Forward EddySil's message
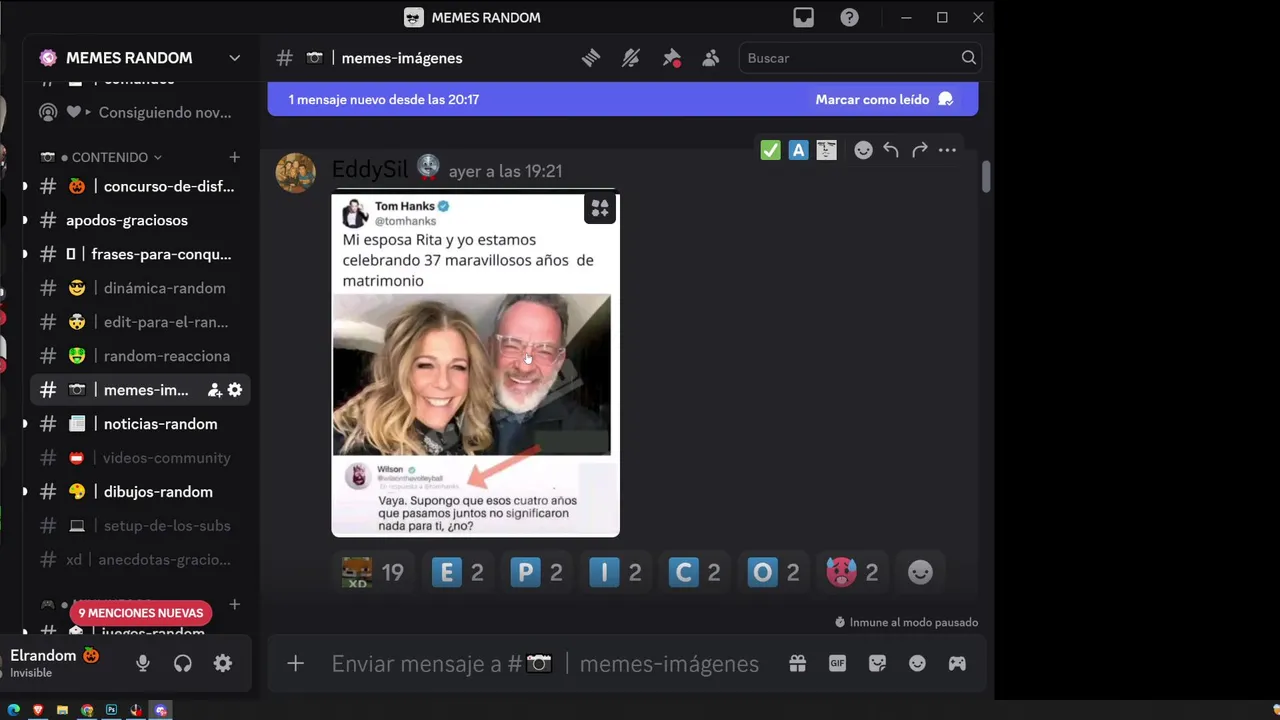Viewport: 1280px width, 720px height. click(919, 150)
